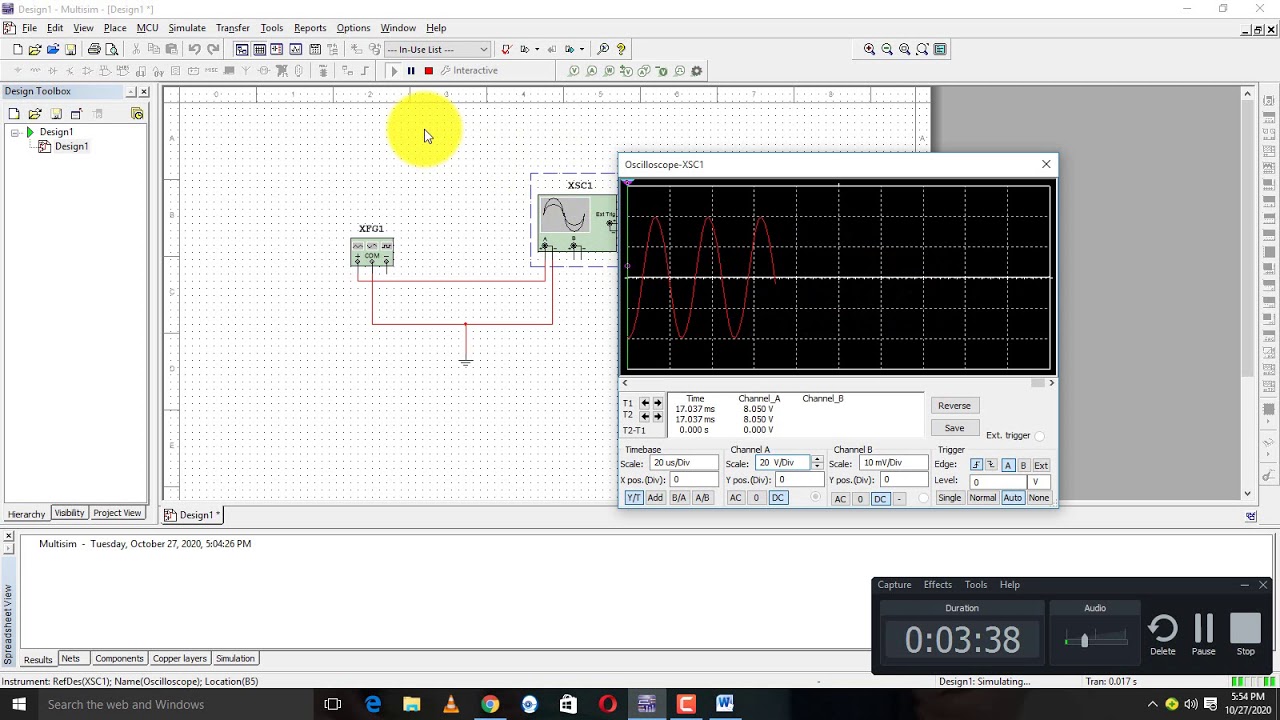Set trigger source to Ext
The image size is (1280, 720).
pyautogui.click(x=1041, y=465)
